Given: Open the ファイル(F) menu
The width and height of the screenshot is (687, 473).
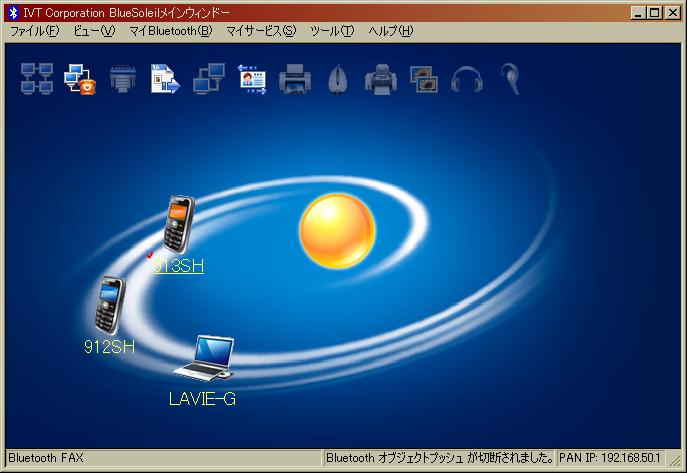Looking at the screenshot, I should (34, 31).
